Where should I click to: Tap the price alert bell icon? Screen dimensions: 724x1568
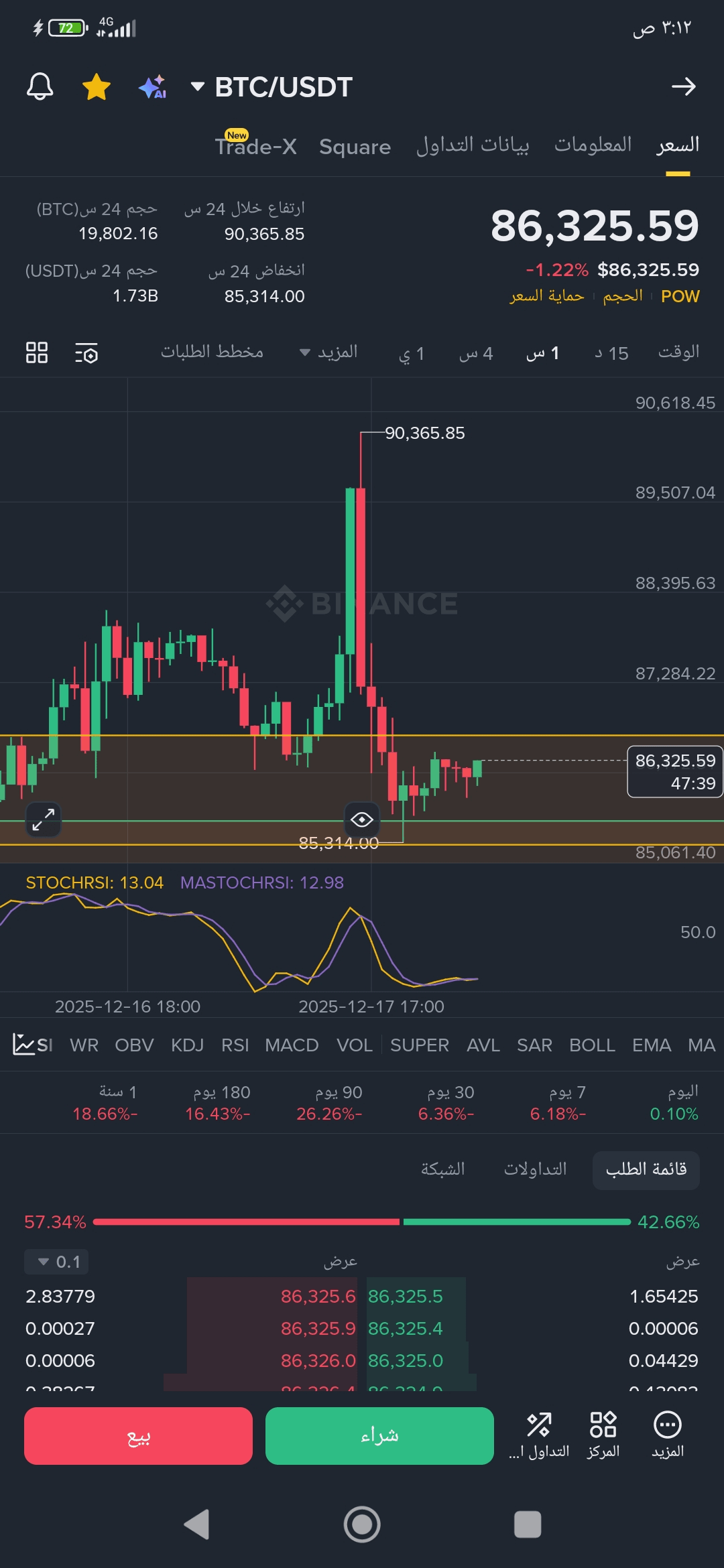pyautogui.click(x=40, y=86)
